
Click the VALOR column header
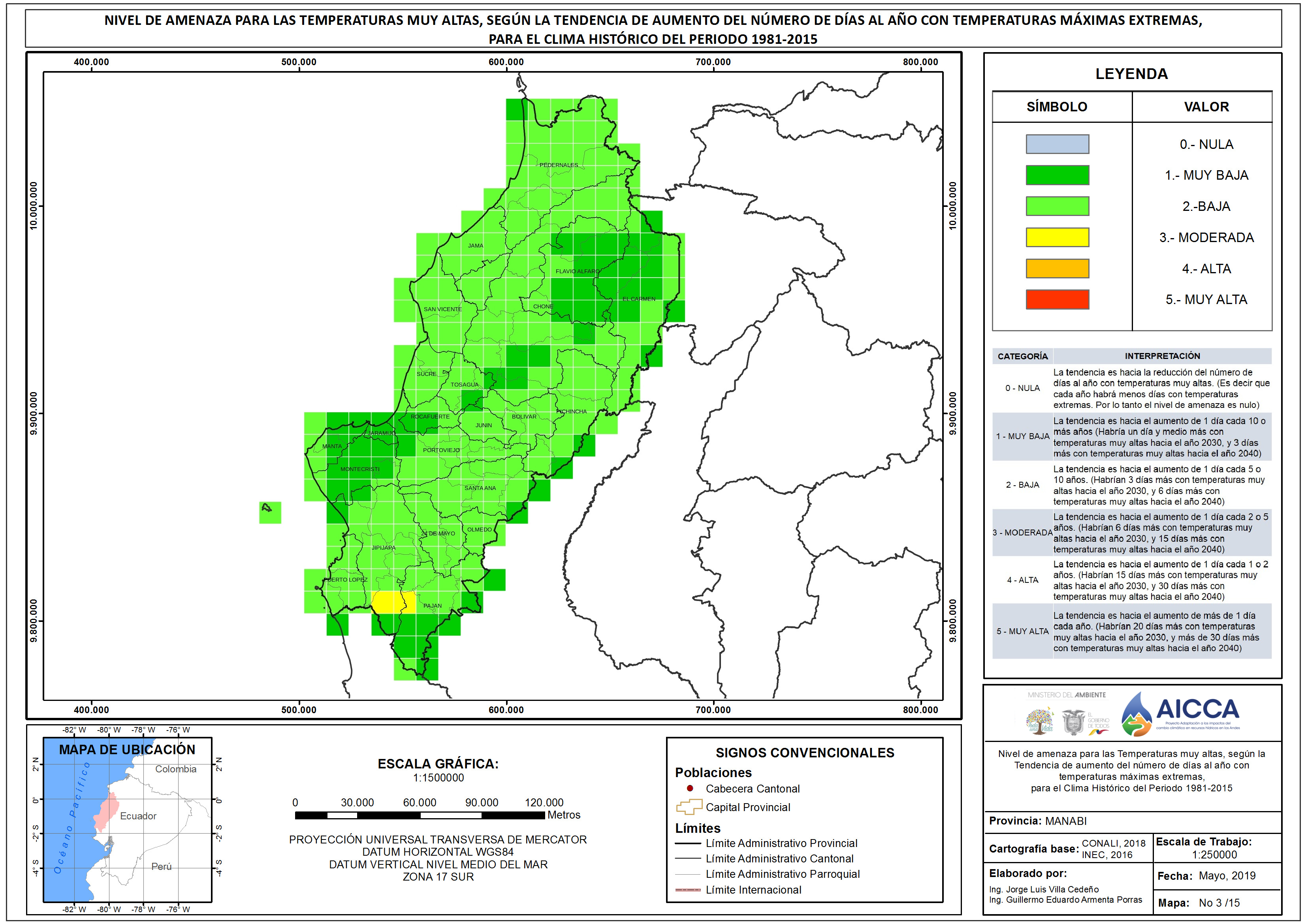coord(1206,107)
